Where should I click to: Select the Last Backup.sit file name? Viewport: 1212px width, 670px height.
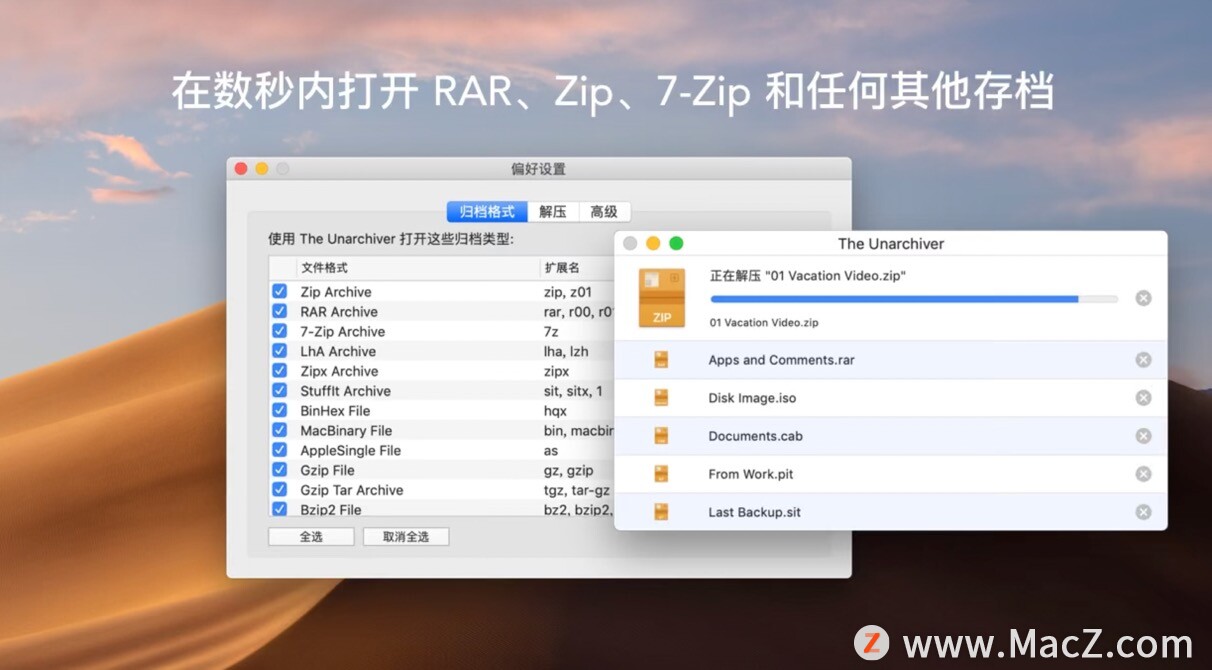[x=754, y=512]
